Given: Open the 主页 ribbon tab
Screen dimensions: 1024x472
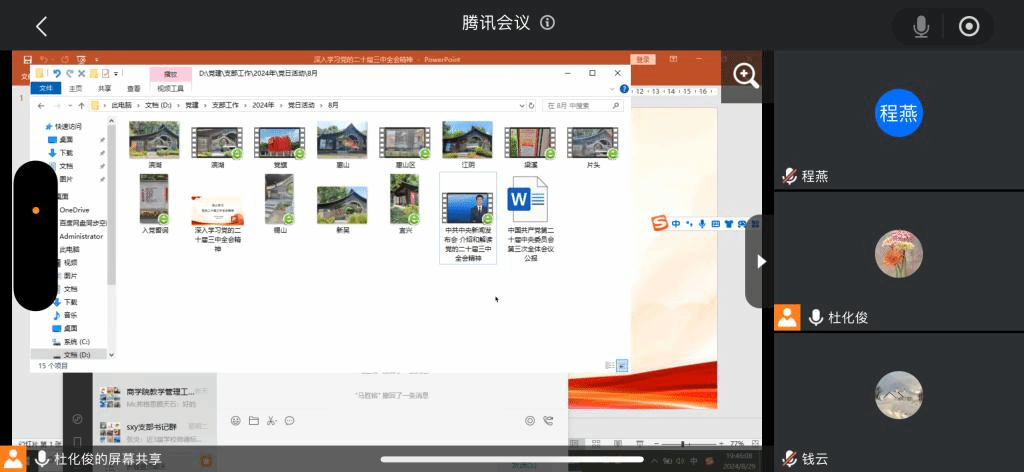Looking at the screenshot, I should (x=76, y=89).
